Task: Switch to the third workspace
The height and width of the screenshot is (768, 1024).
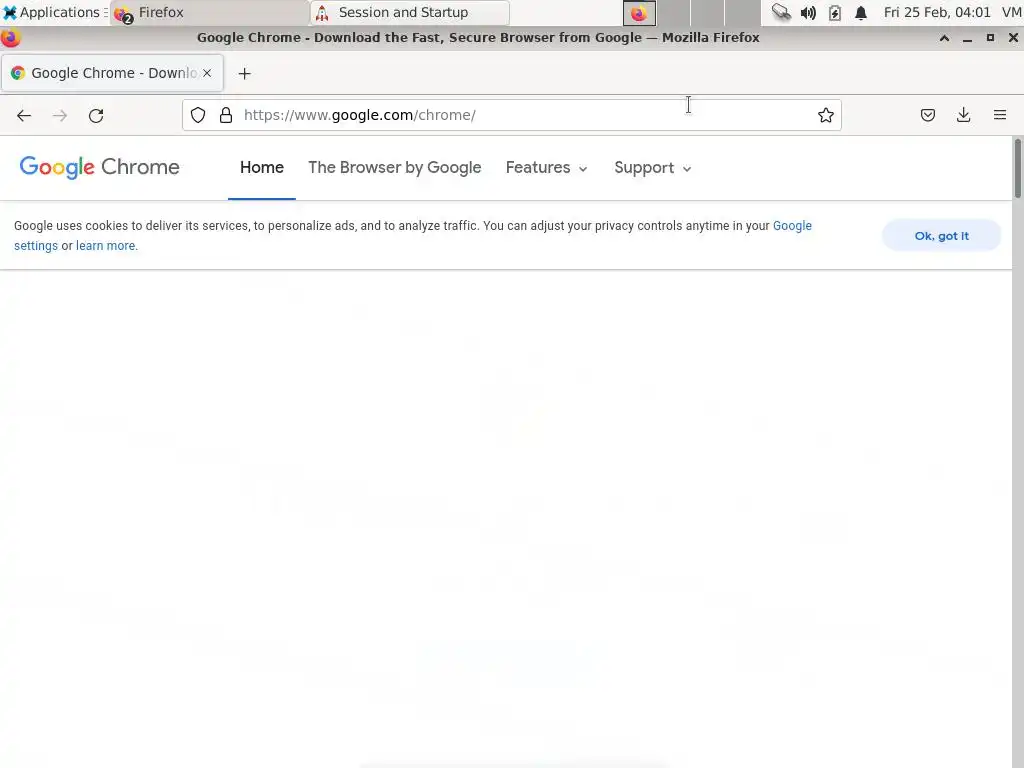Action: [x=708, y=13]
